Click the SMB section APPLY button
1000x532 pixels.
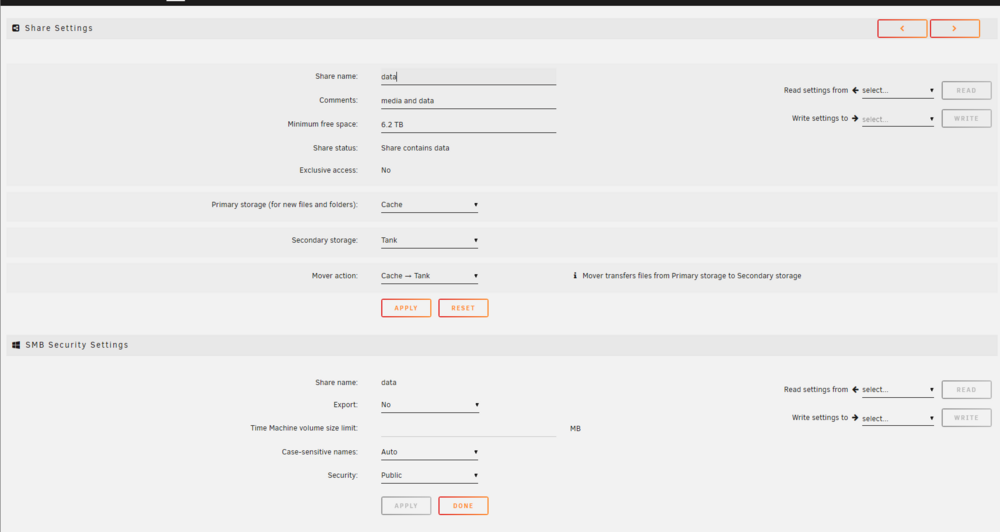pos(406,506)
